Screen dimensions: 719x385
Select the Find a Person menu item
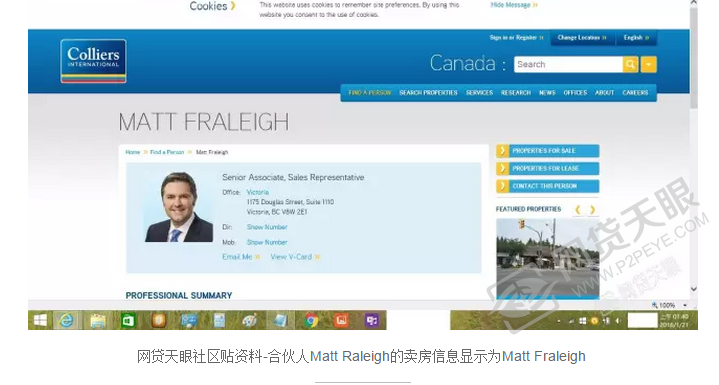pos(370,93)
